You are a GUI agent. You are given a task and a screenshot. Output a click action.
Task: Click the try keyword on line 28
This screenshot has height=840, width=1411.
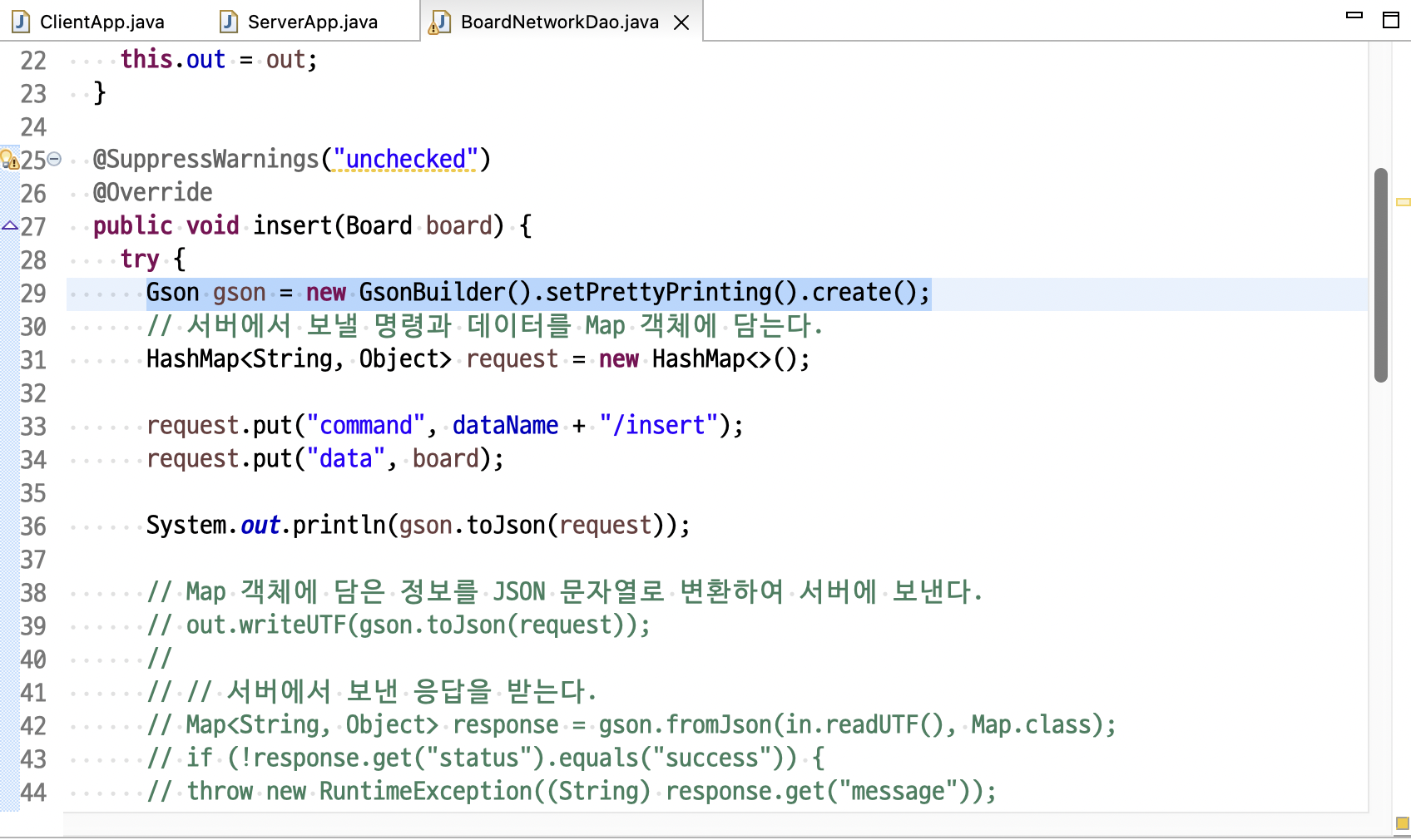[140, 259]
